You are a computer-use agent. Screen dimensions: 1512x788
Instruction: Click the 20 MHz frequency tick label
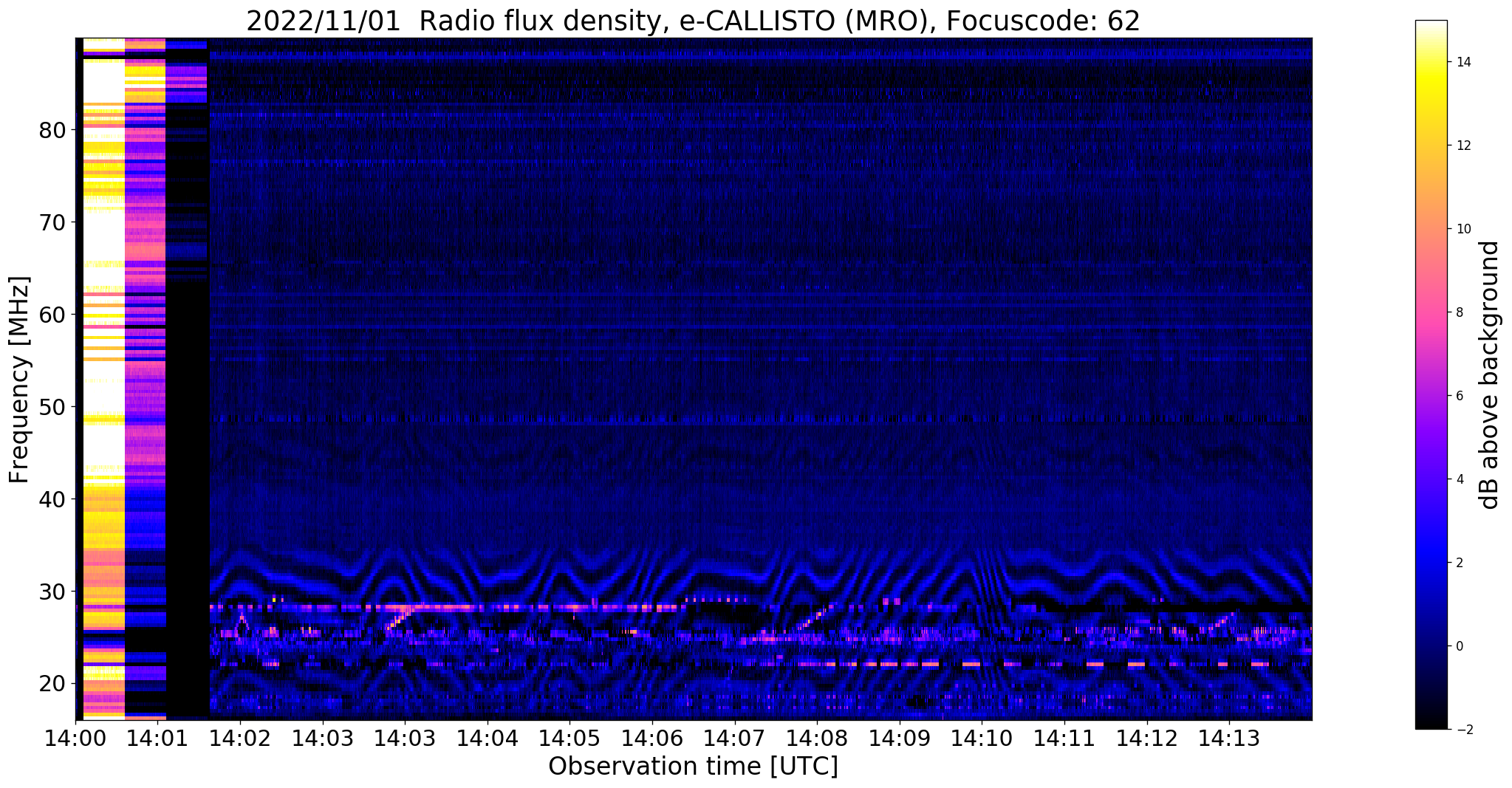click(52, 683)
